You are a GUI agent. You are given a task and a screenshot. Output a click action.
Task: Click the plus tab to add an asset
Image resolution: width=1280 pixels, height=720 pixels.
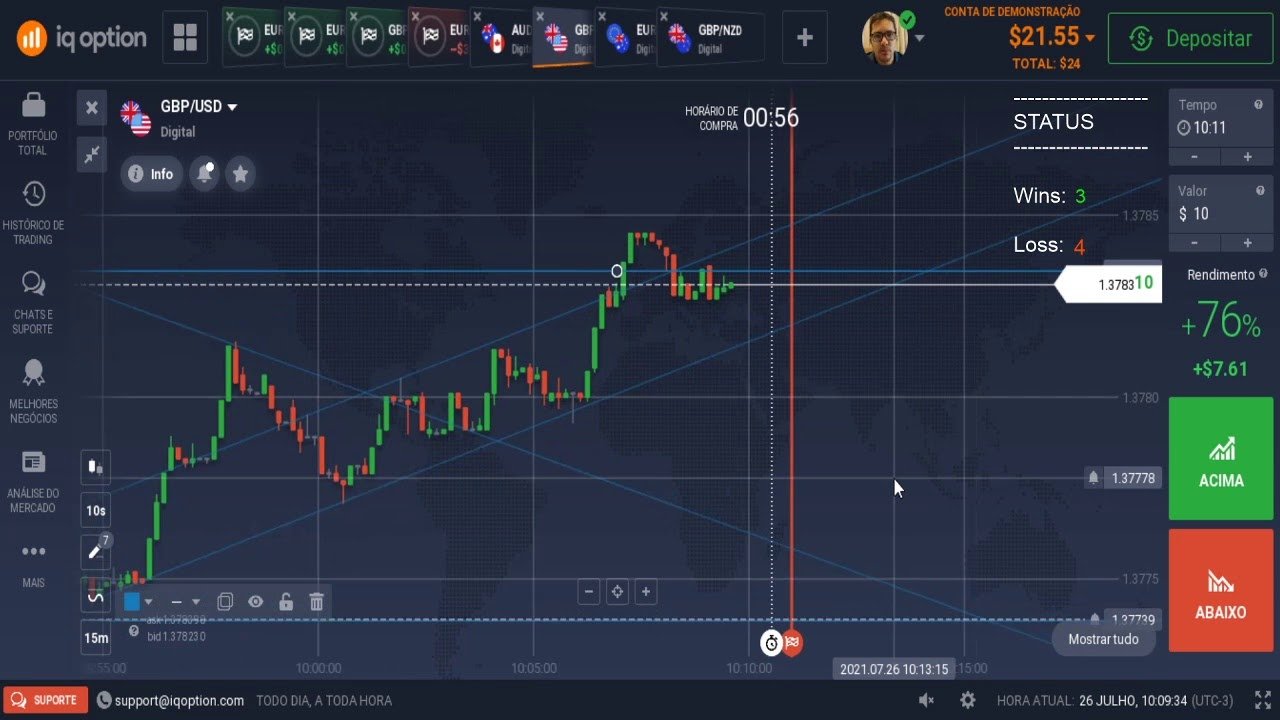pyautogui.click(x=804, y=38)
